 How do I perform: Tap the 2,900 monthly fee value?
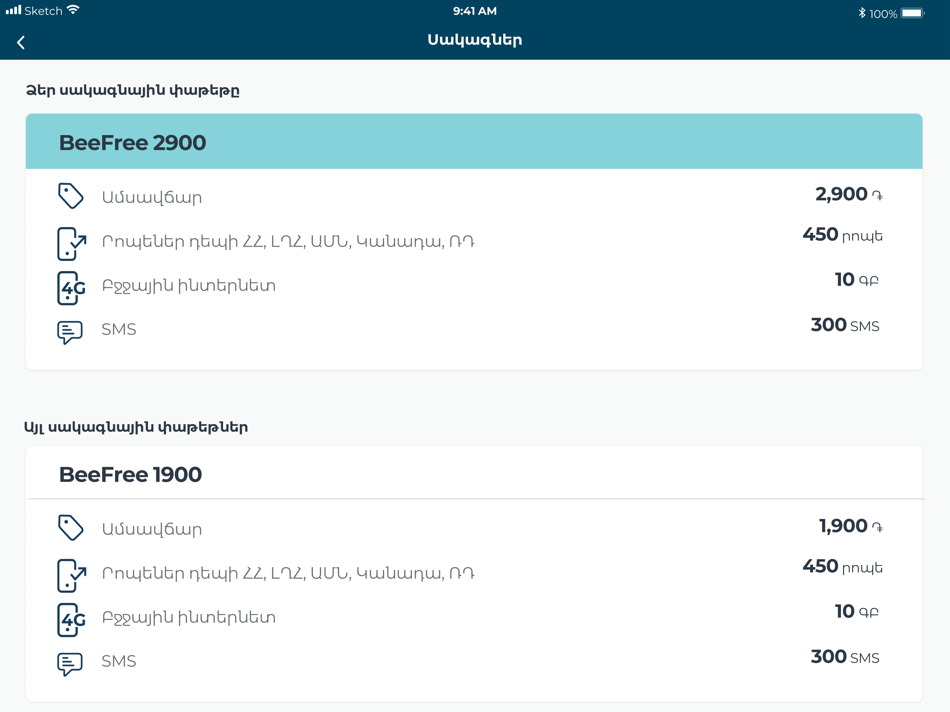click(x=848, y=194)
